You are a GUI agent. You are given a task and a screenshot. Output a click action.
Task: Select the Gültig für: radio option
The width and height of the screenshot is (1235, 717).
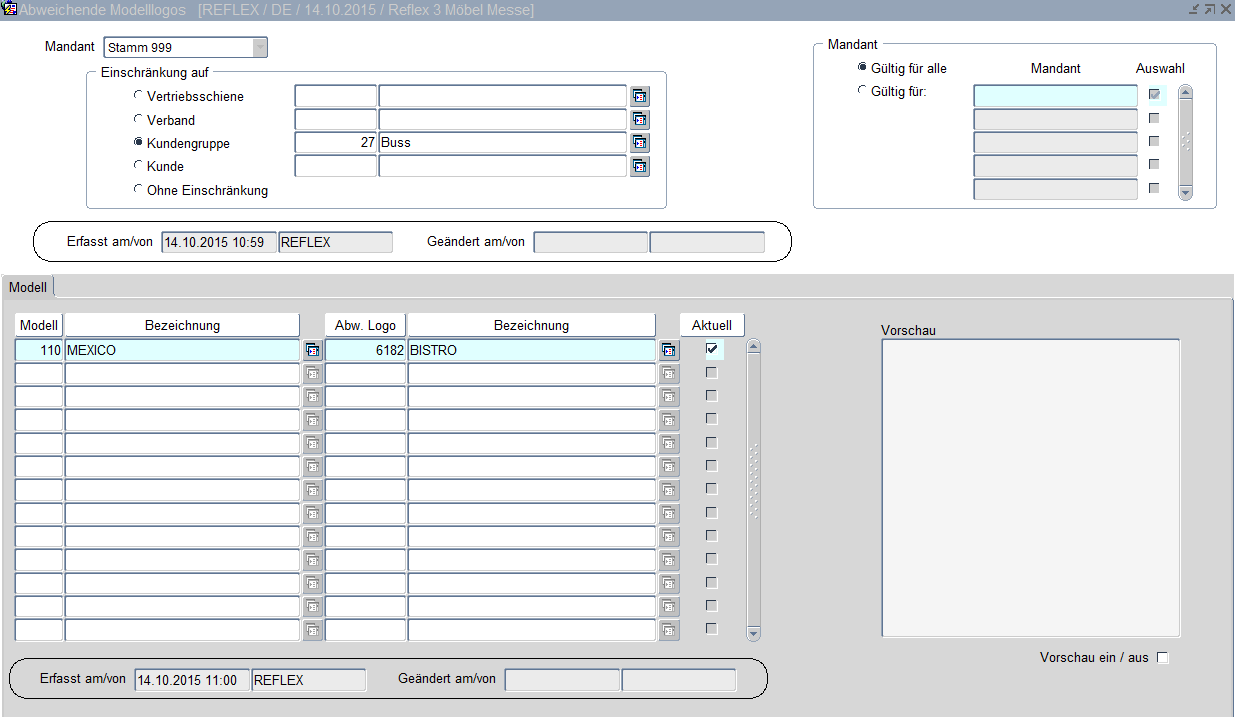coord(863,90)
